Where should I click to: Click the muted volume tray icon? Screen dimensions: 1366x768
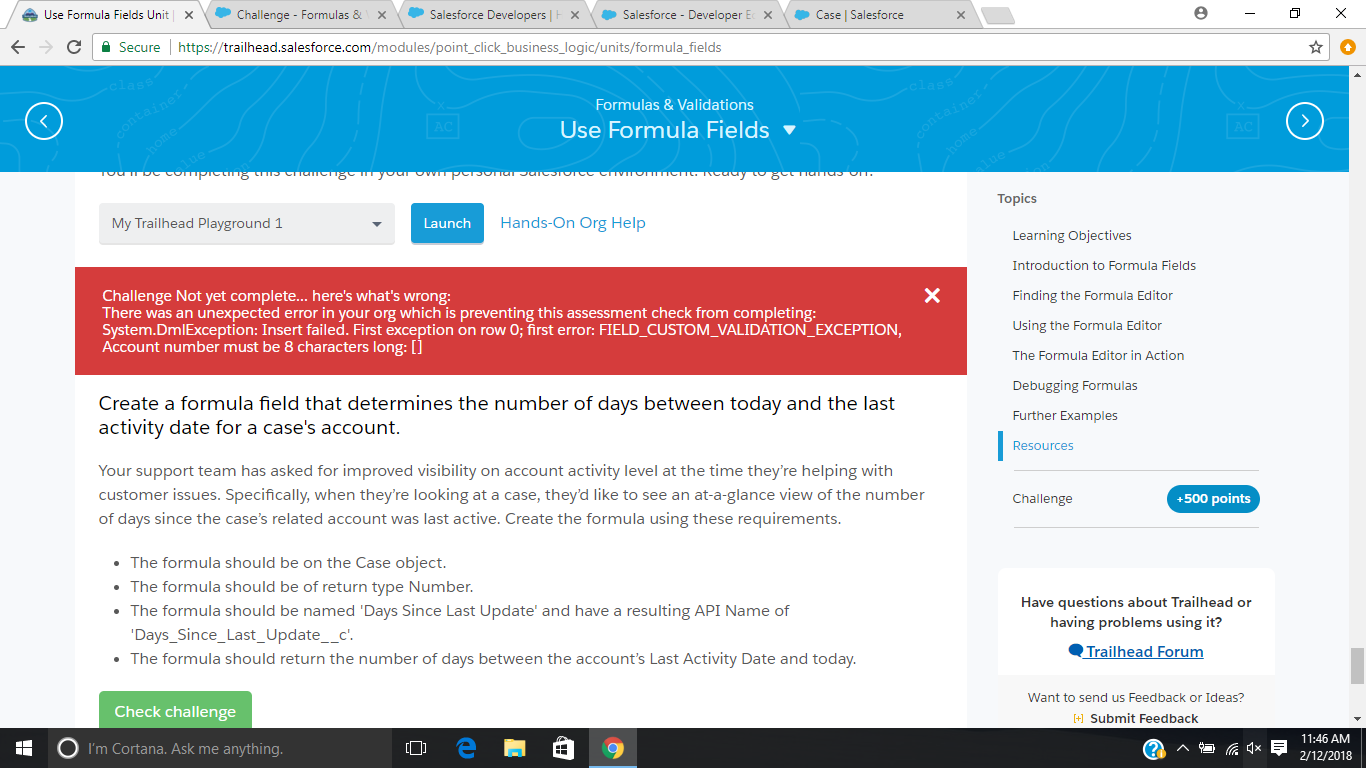[x=1254, y=748]
